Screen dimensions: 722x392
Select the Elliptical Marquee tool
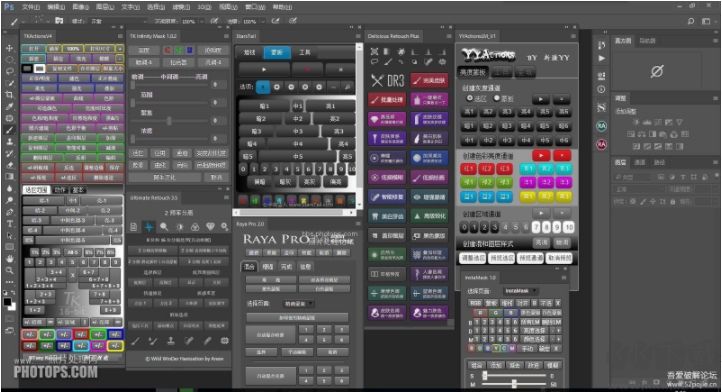pyautogui.click(x=9, y=59)
